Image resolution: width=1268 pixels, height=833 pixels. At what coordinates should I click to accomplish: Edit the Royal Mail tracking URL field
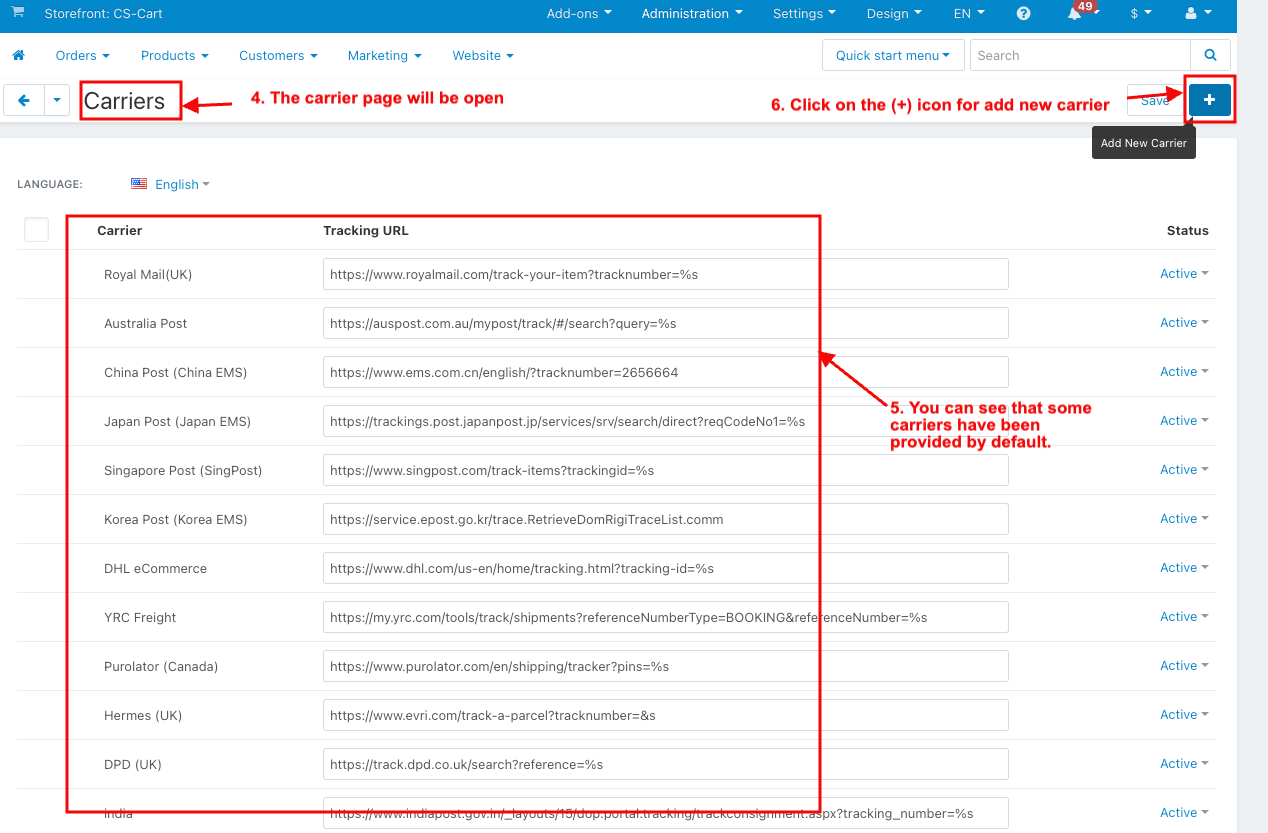tap(666, 274)
